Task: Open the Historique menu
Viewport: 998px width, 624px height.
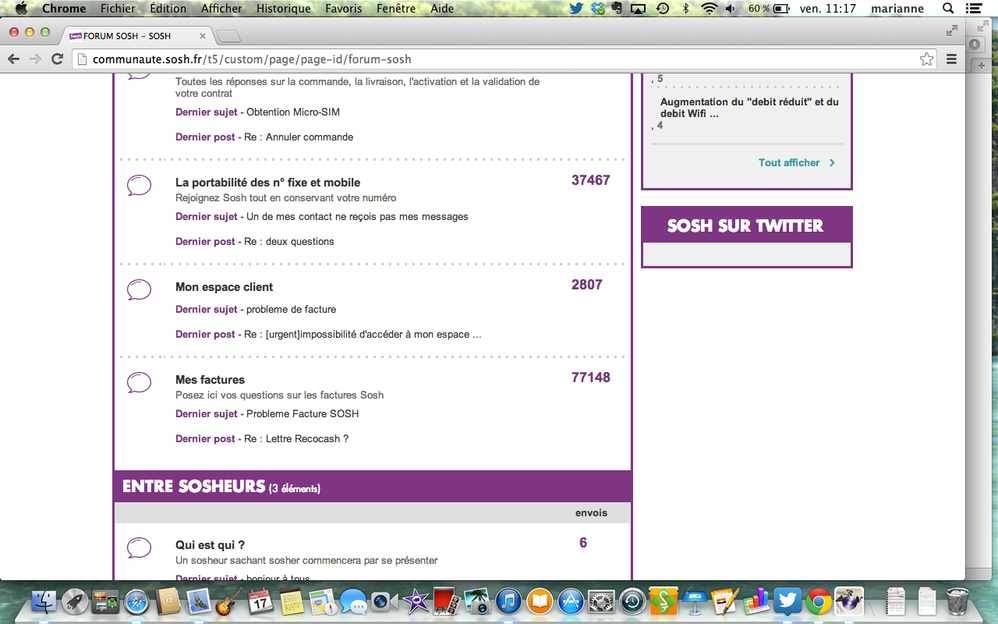Action: (x=283, y=8)
